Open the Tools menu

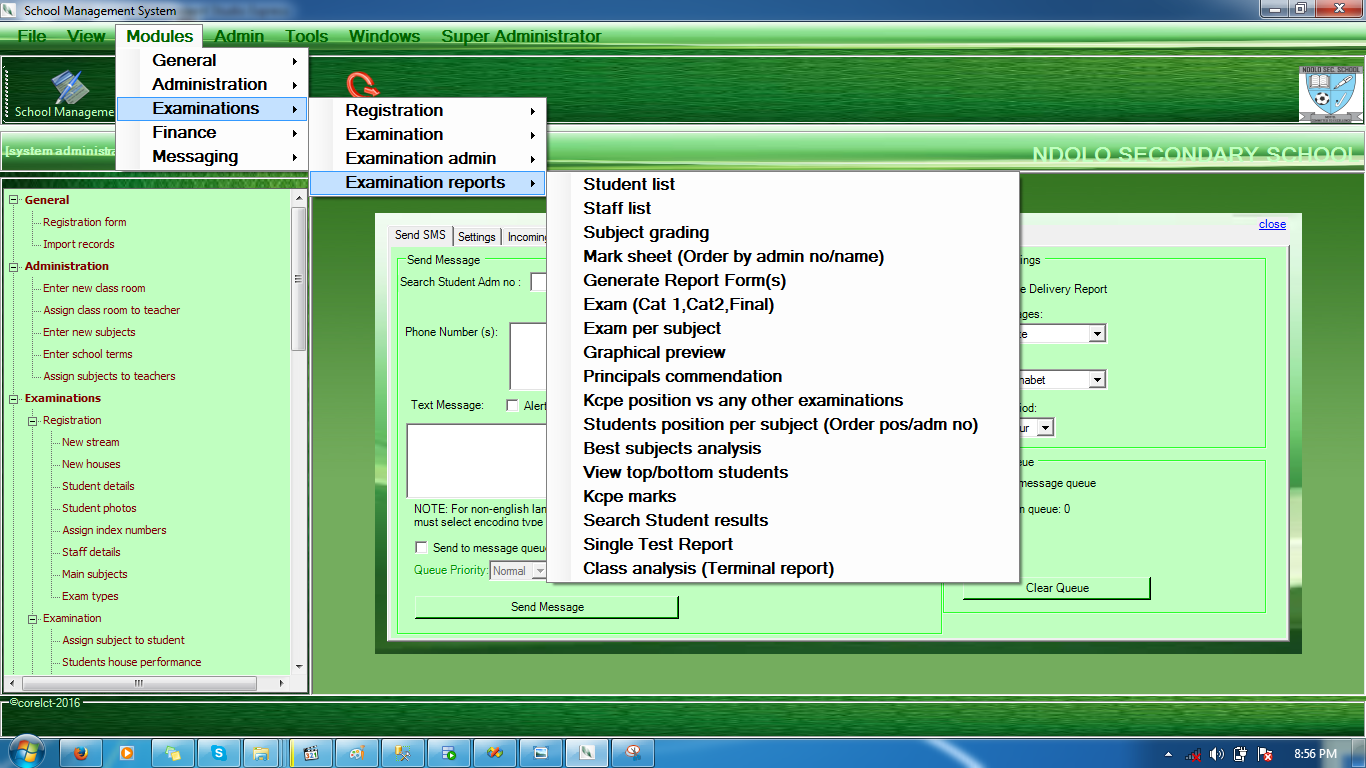pos(306,36)
